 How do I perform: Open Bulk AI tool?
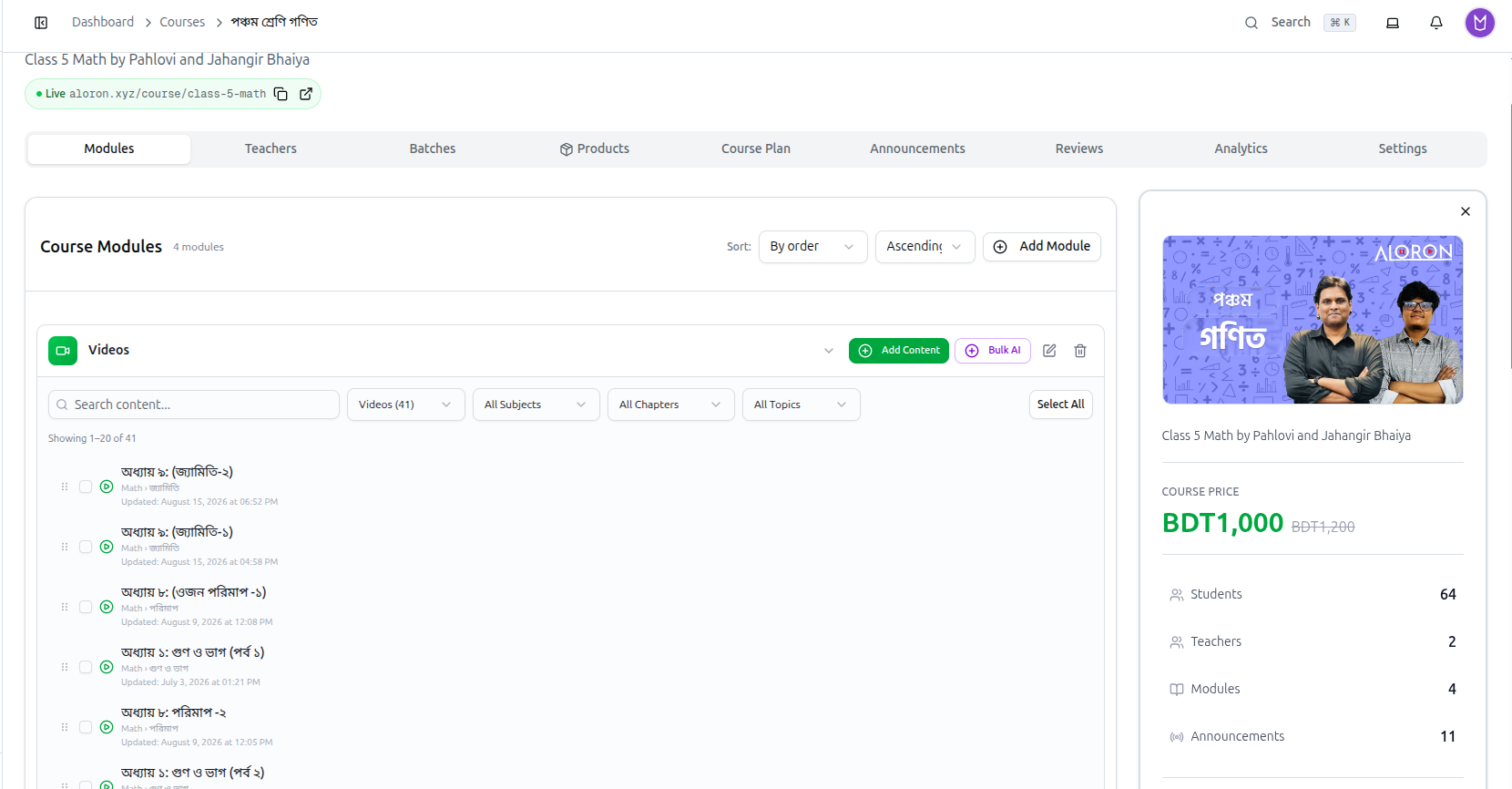click(x=993, y=351)
